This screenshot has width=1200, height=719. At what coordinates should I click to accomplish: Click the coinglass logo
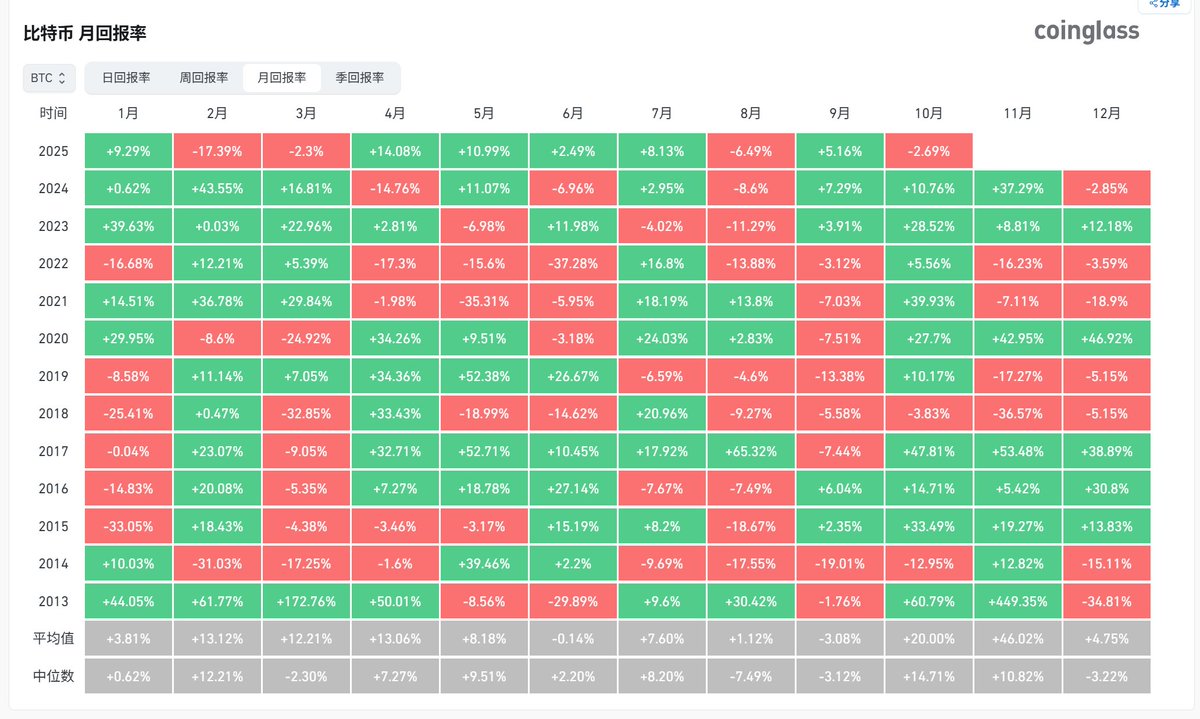[x=1086, y=32]
